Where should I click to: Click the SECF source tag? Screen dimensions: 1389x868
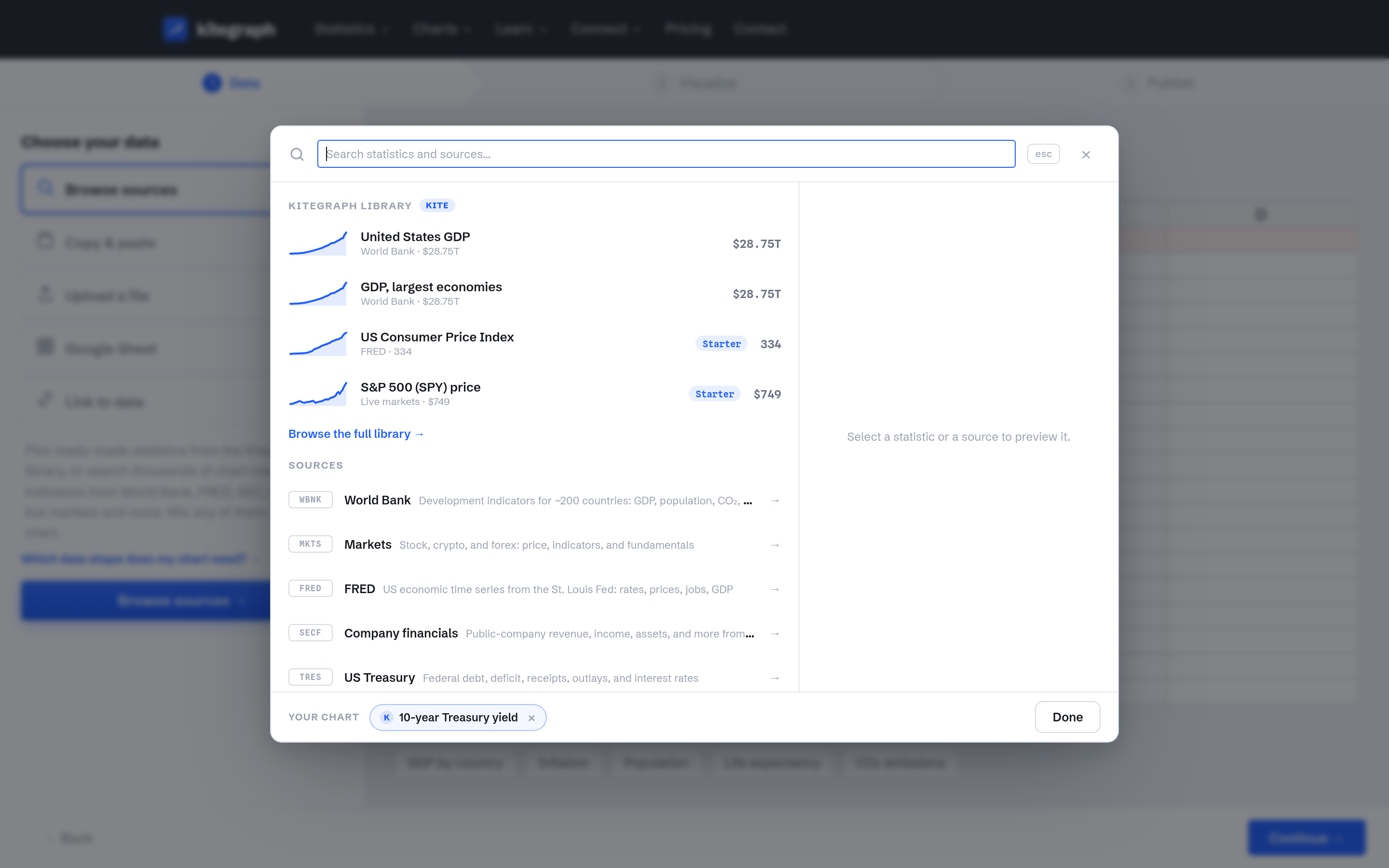click(310, 633)
